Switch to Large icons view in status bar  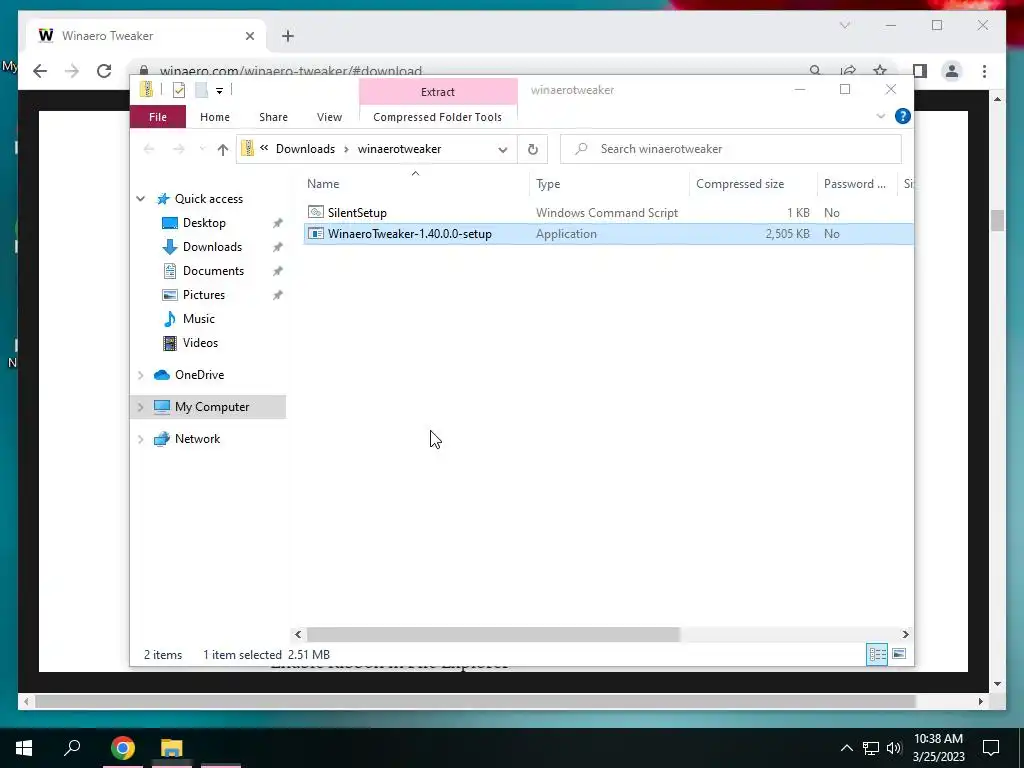coord(899,654)
